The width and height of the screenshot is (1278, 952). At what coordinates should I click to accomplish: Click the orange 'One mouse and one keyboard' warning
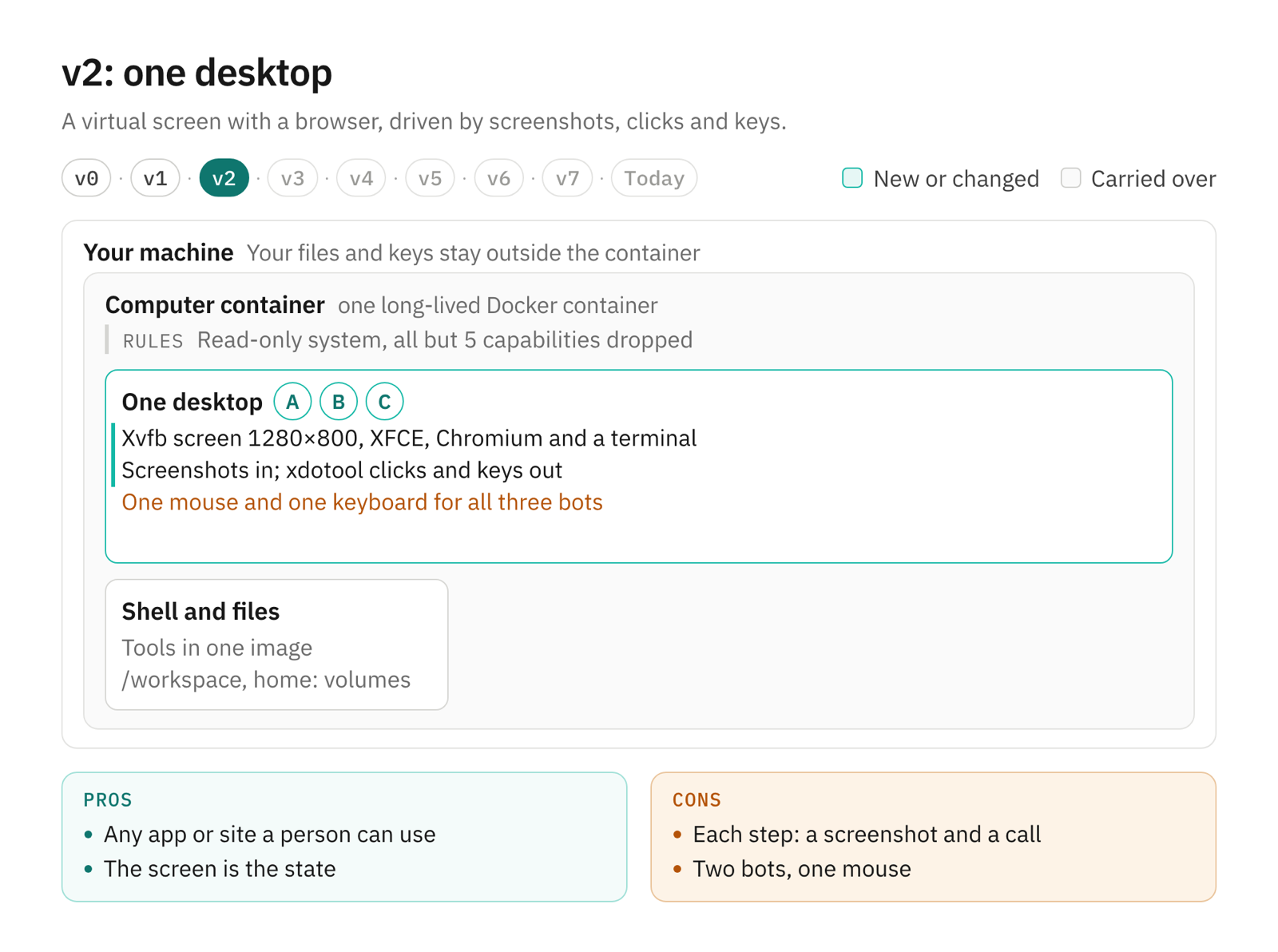362,502
